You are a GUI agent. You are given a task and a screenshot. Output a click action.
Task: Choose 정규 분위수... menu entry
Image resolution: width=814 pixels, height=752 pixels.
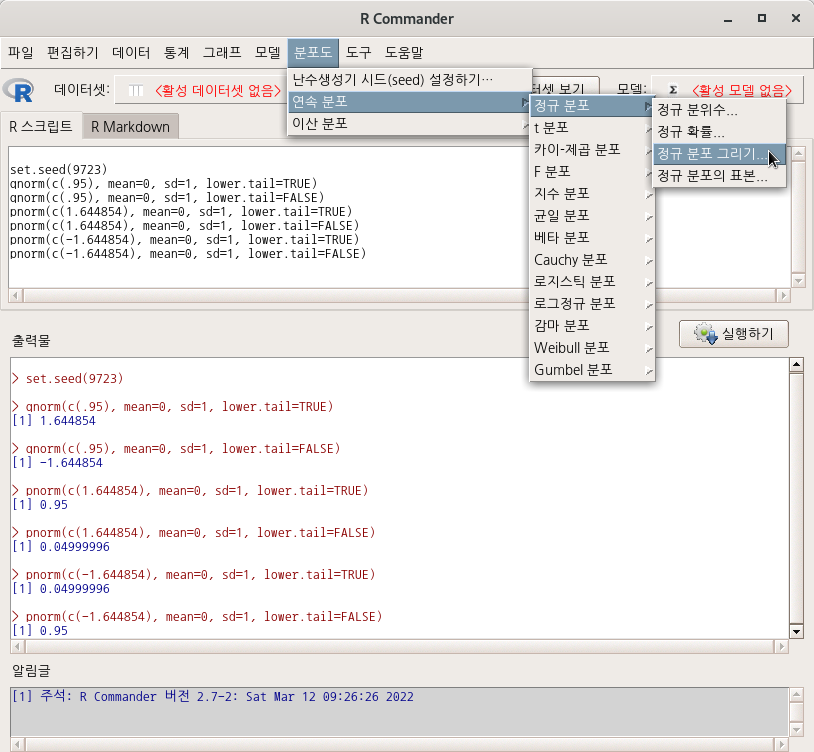720,110
